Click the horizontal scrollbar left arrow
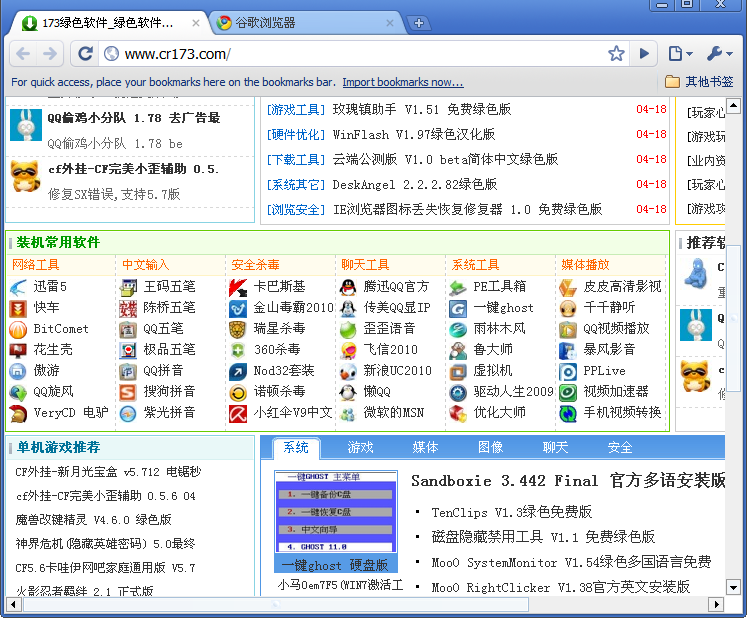The image size is (747, 618). tap(13, 605)
